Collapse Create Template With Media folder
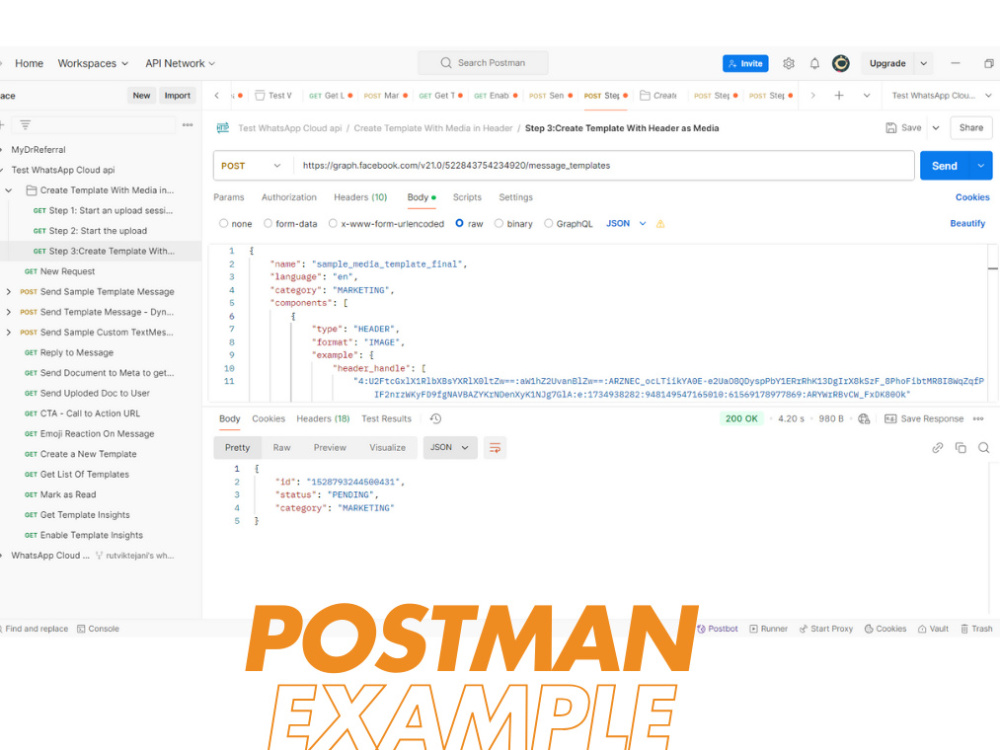Screen dimensions: 1000x750 (9, 191)
